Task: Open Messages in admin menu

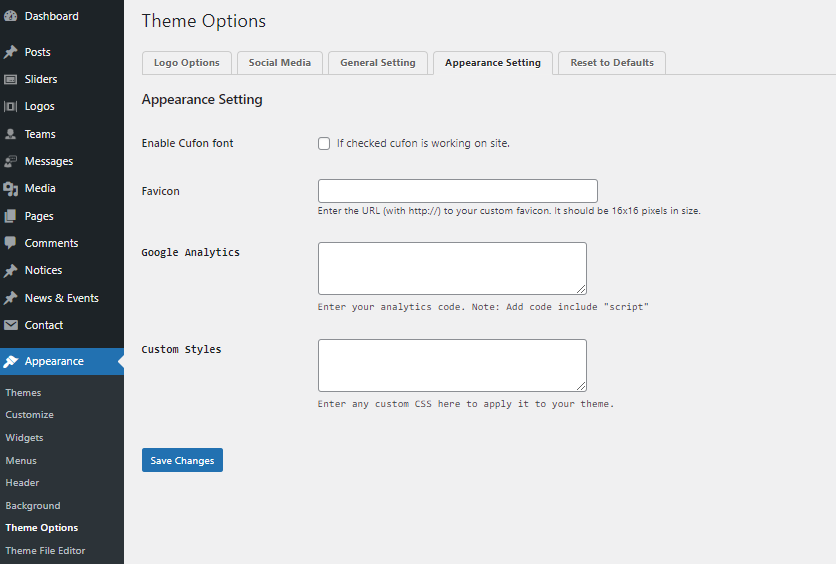Action: point(49,161)
